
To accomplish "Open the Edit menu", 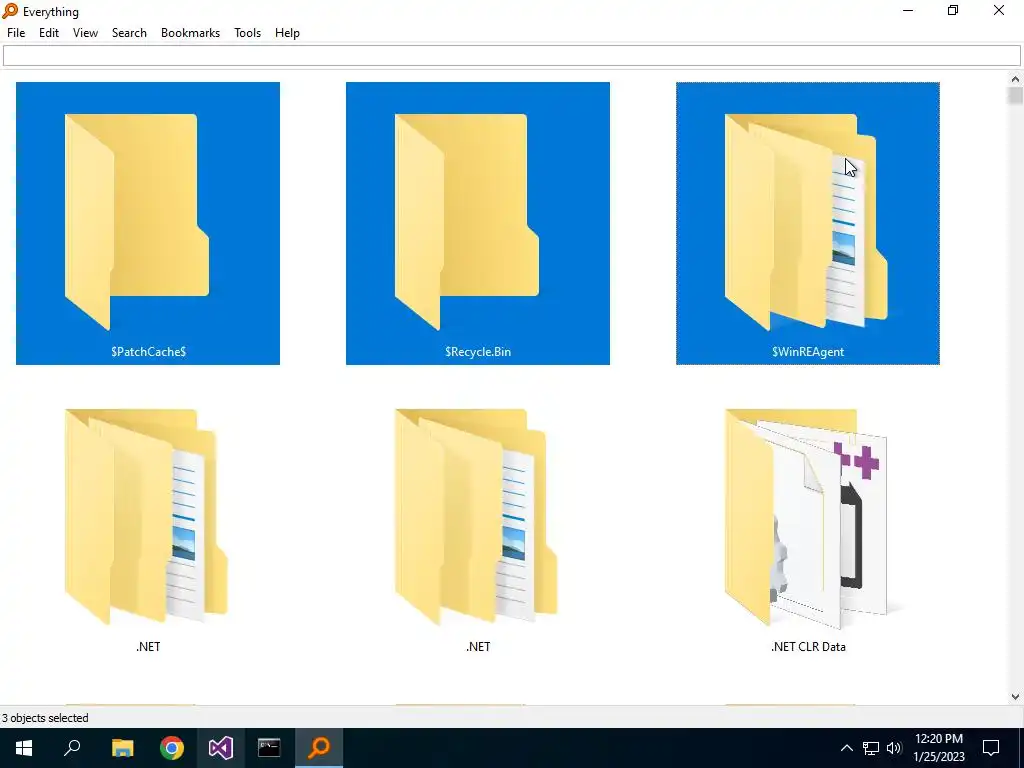I will 49,33.
